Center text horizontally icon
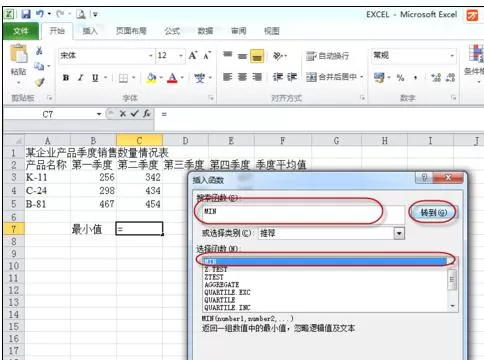Screen dimensions: 484x360 coord(242,77)
